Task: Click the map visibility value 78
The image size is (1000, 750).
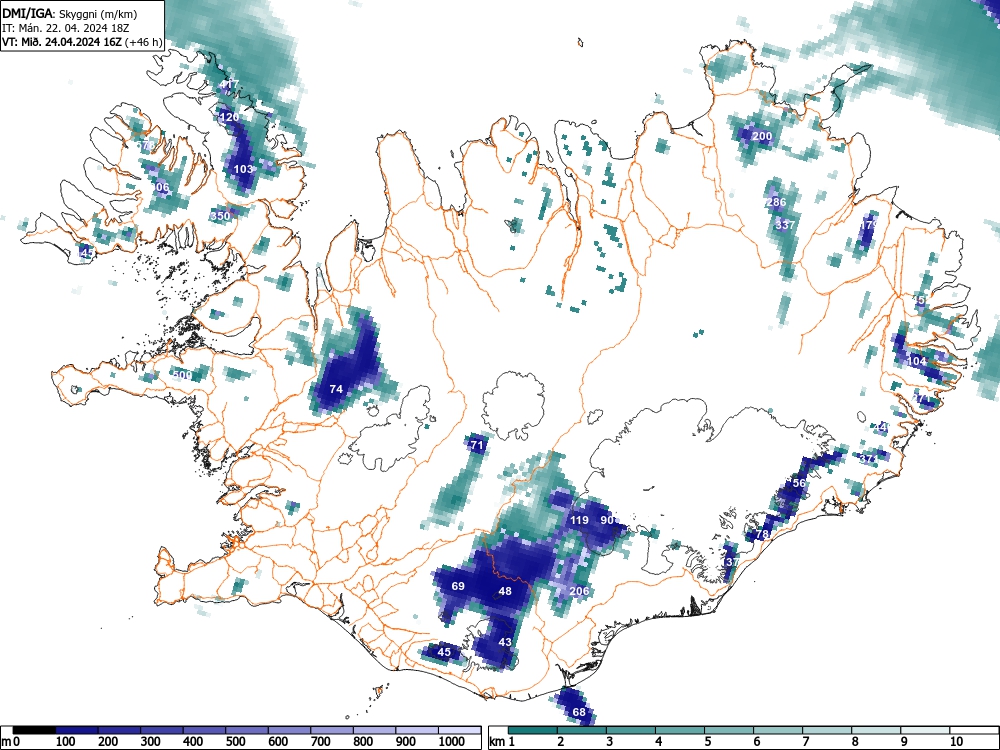Action: [x=762, y=534]
